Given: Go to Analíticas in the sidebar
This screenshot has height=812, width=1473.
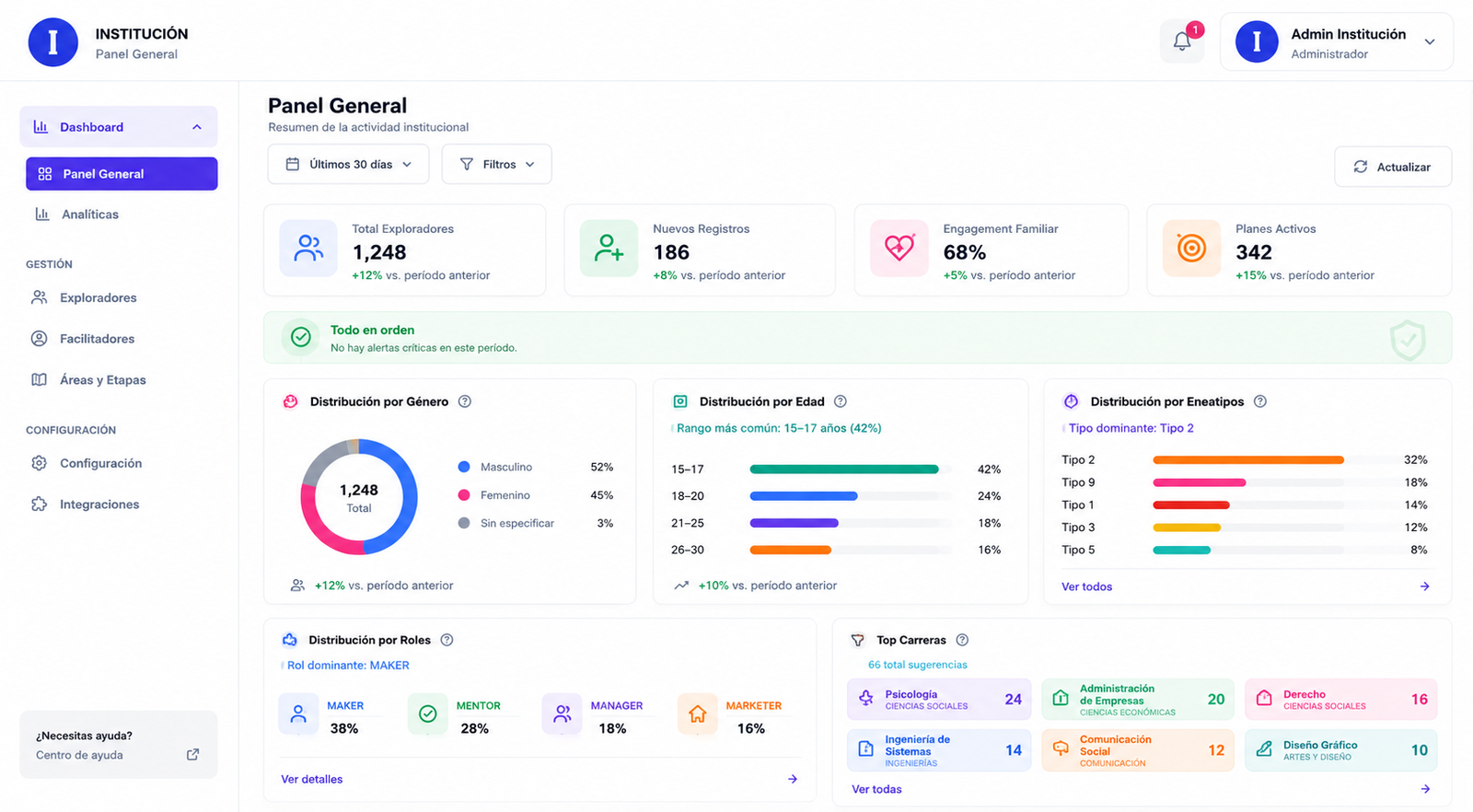Looking at the screenshot, I should (x=90, y=215).
